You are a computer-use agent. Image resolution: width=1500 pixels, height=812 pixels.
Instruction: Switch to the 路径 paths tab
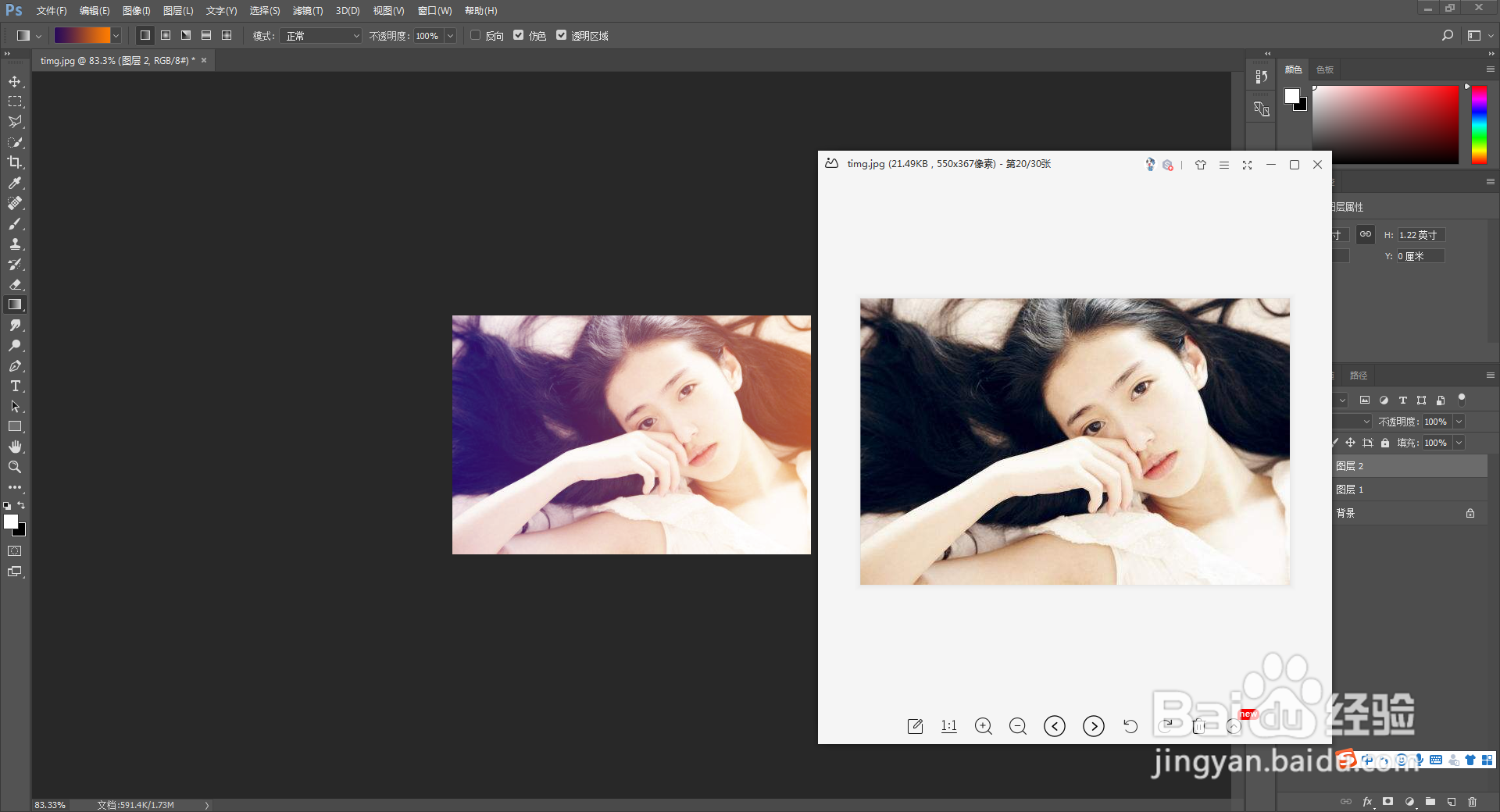pyautogui.click(x=1359, y=376)
